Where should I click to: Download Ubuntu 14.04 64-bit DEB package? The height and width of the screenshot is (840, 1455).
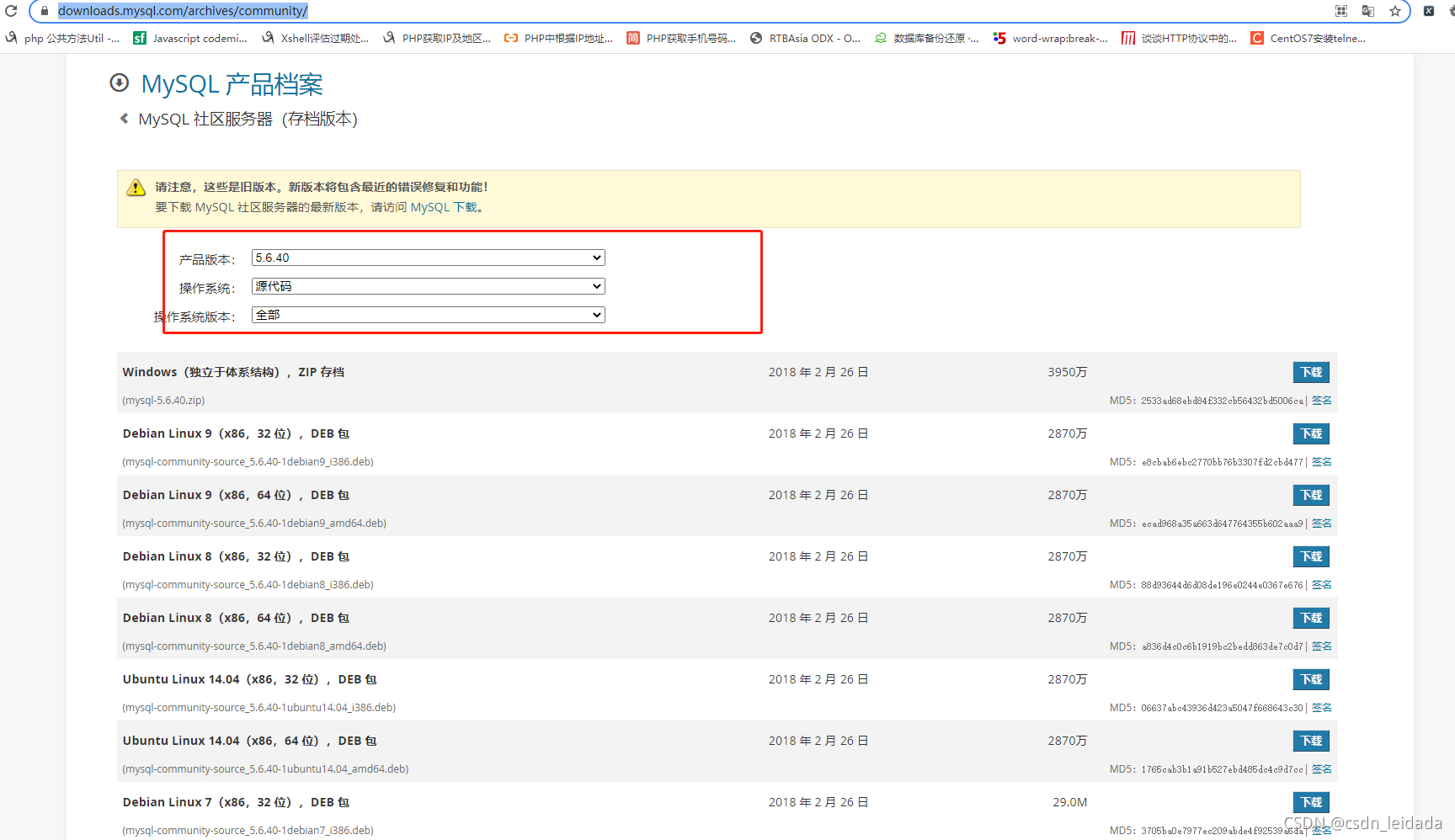1311,741
